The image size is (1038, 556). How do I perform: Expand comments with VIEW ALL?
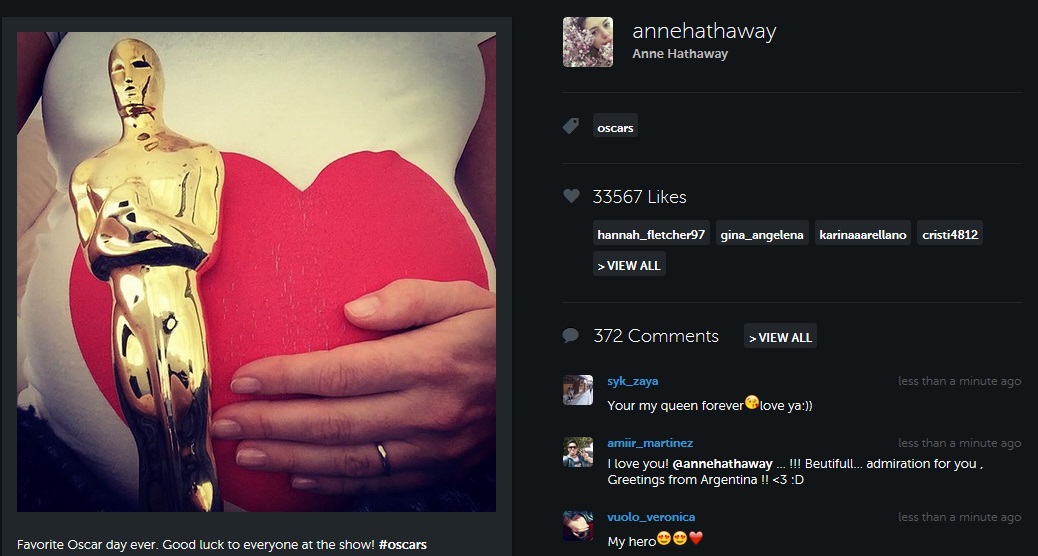coord(780,337)
